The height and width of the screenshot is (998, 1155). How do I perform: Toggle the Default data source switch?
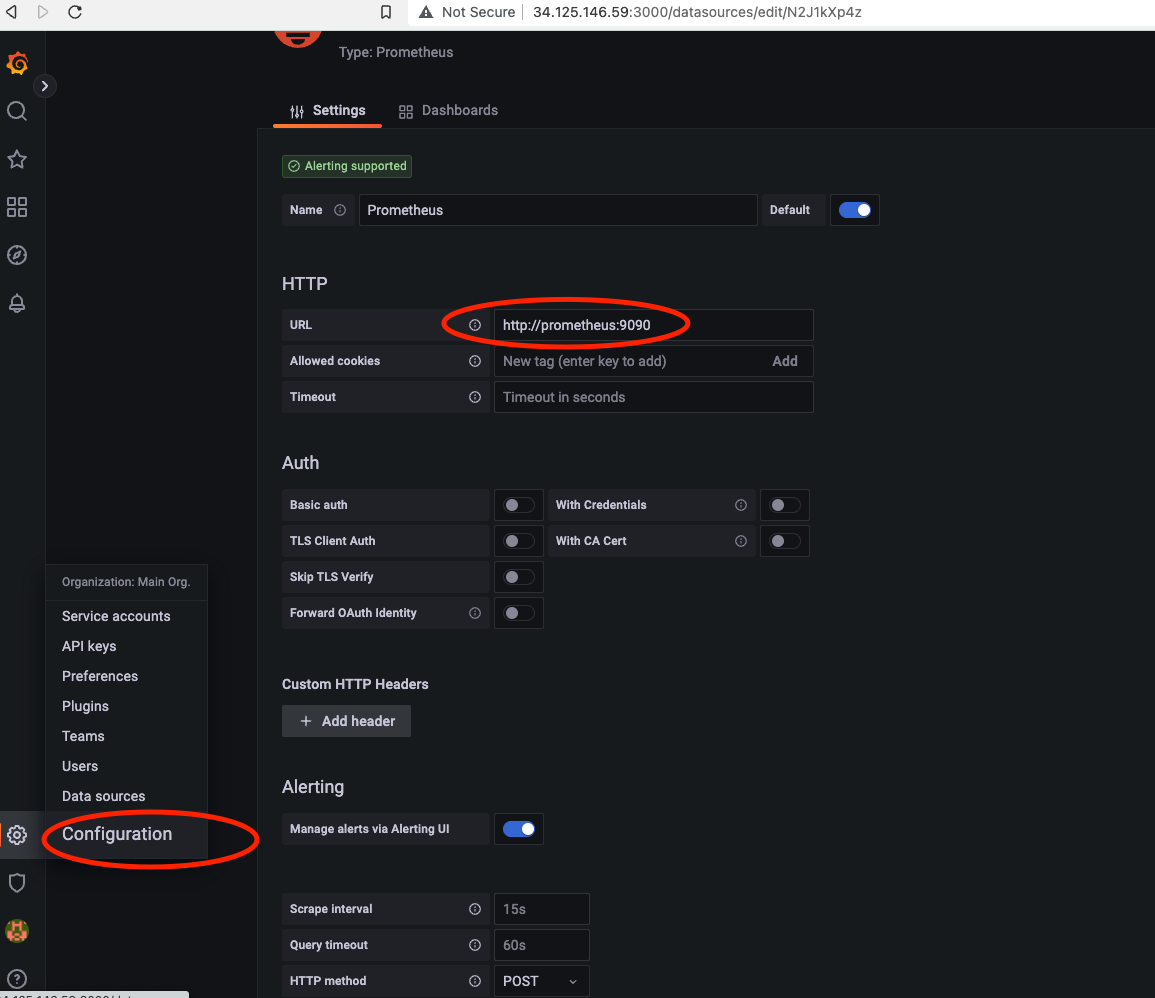coord(855,210)
